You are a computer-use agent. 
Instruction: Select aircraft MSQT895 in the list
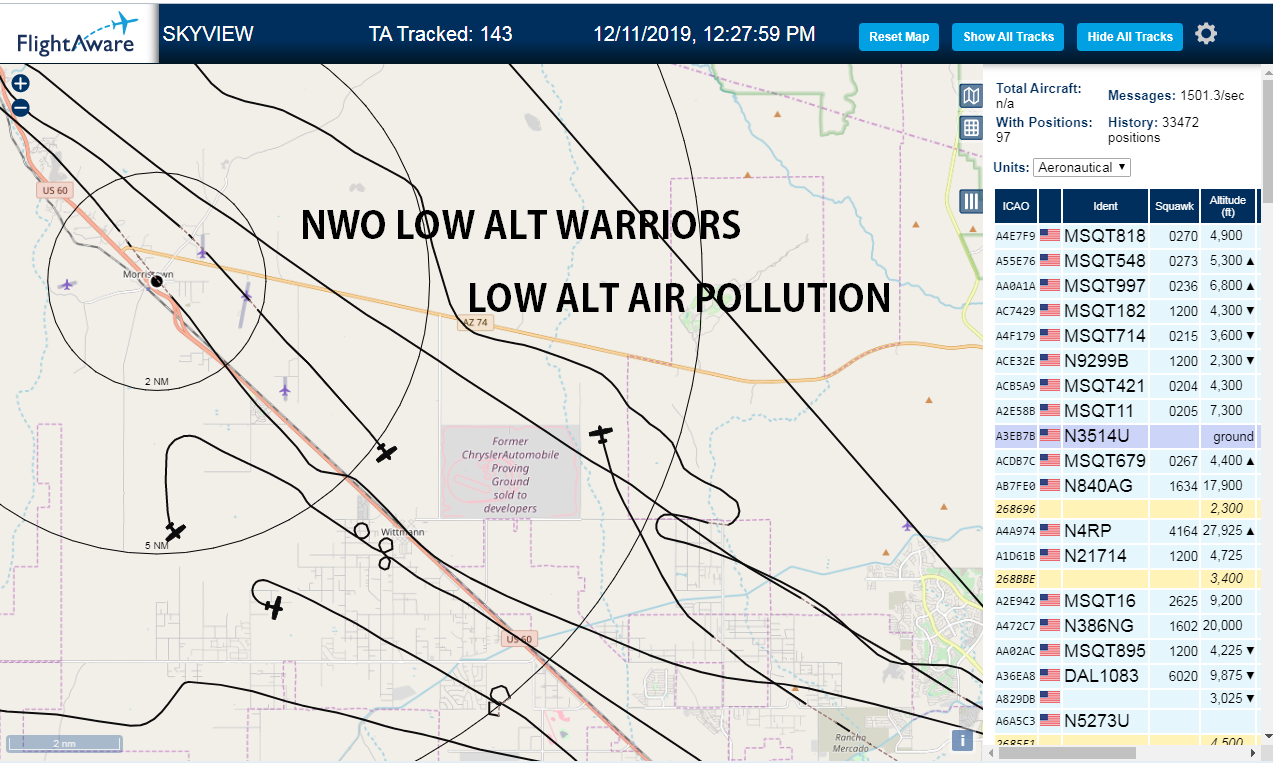click(1126, 651)
